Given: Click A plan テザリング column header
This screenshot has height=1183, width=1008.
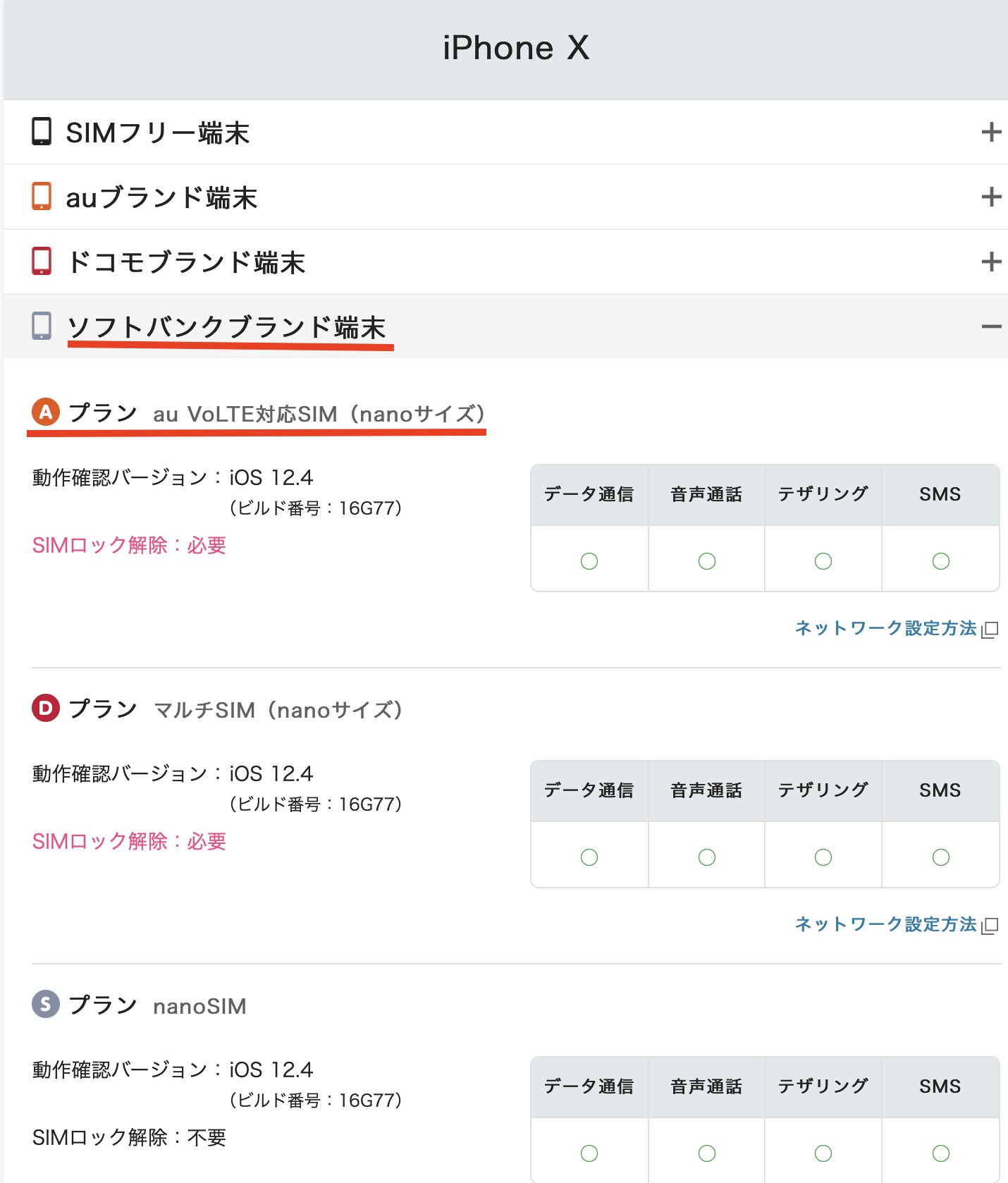Looking at the screenshot, I should 823,494.
